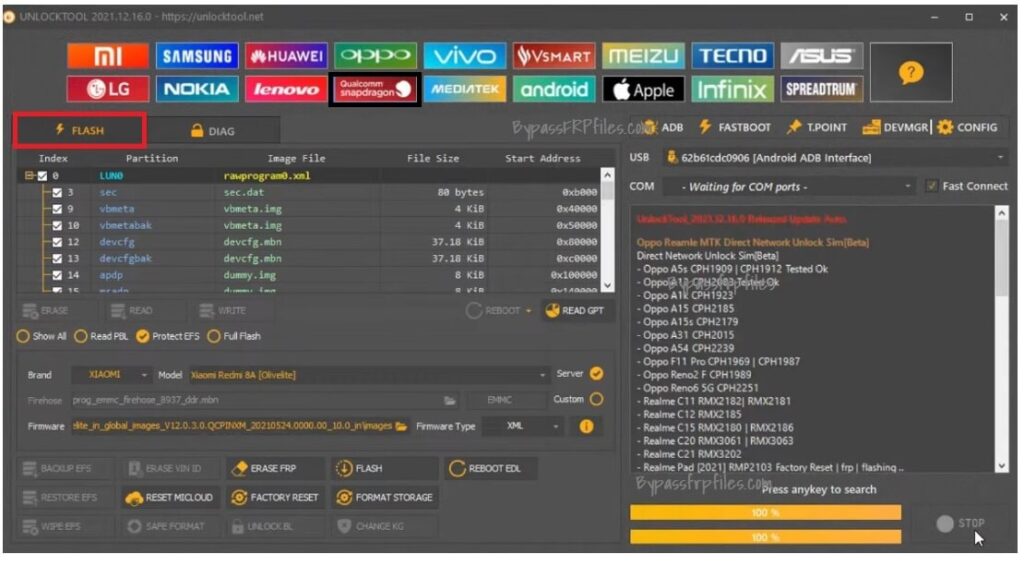Image resolution: width=1024 pixels, height=566 pixels.
Task: Uncheck the vbmeta partition checkbox
Action: coord(58,209)
